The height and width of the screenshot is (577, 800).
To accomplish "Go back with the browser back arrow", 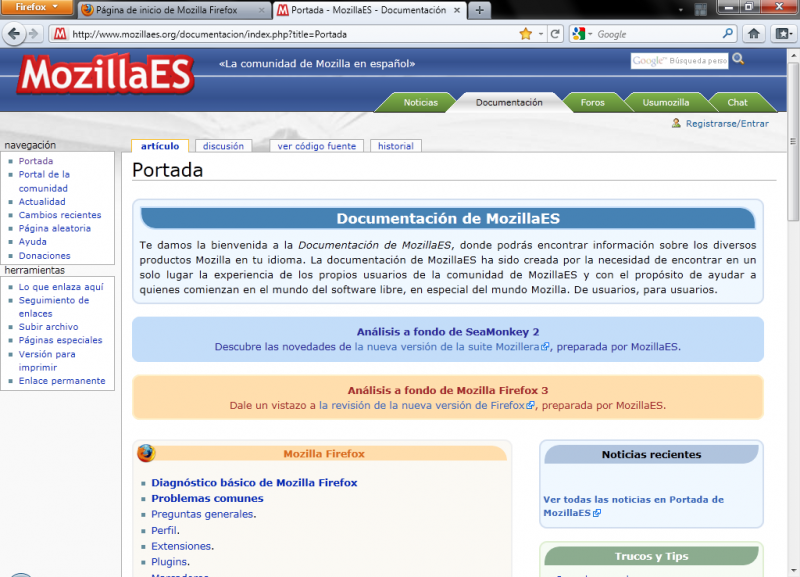I will point(14,34).
